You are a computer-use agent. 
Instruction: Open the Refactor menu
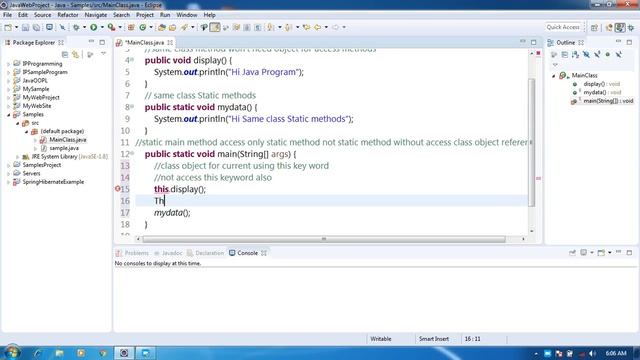coord(68,15)
